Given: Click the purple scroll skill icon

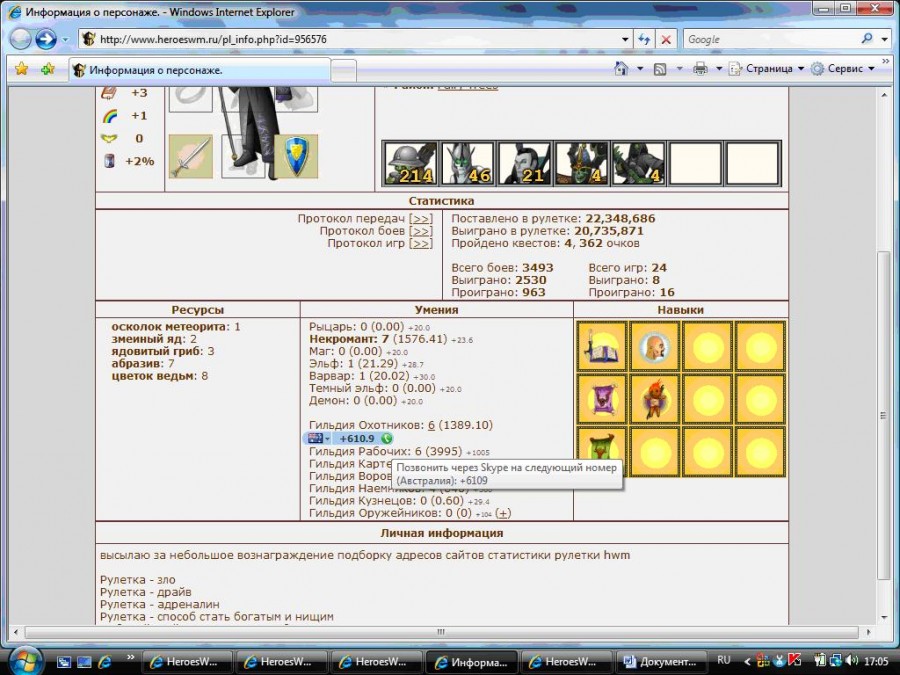Looking at the screenshot, I should click(x=602, y=399).
